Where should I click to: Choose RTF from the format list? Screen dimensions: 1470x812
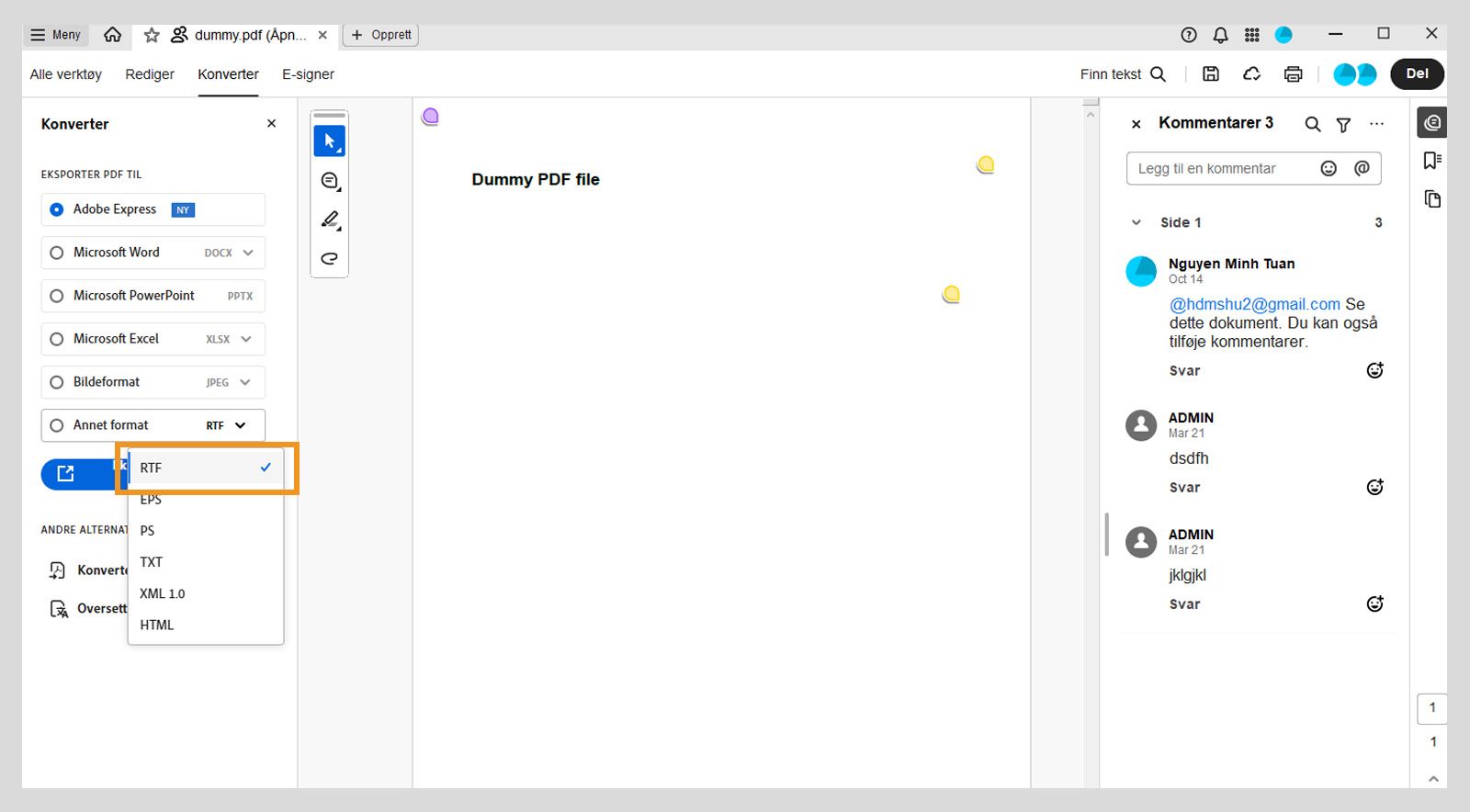pyautogui.click(x=206, y=468)
